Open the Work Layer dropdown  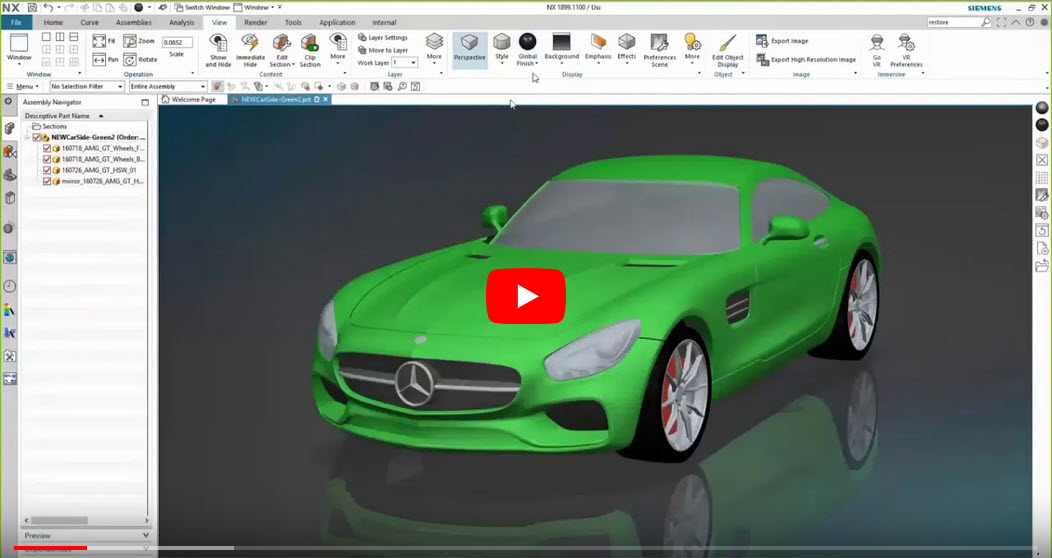pyautogui.click(x=405, y=62)
